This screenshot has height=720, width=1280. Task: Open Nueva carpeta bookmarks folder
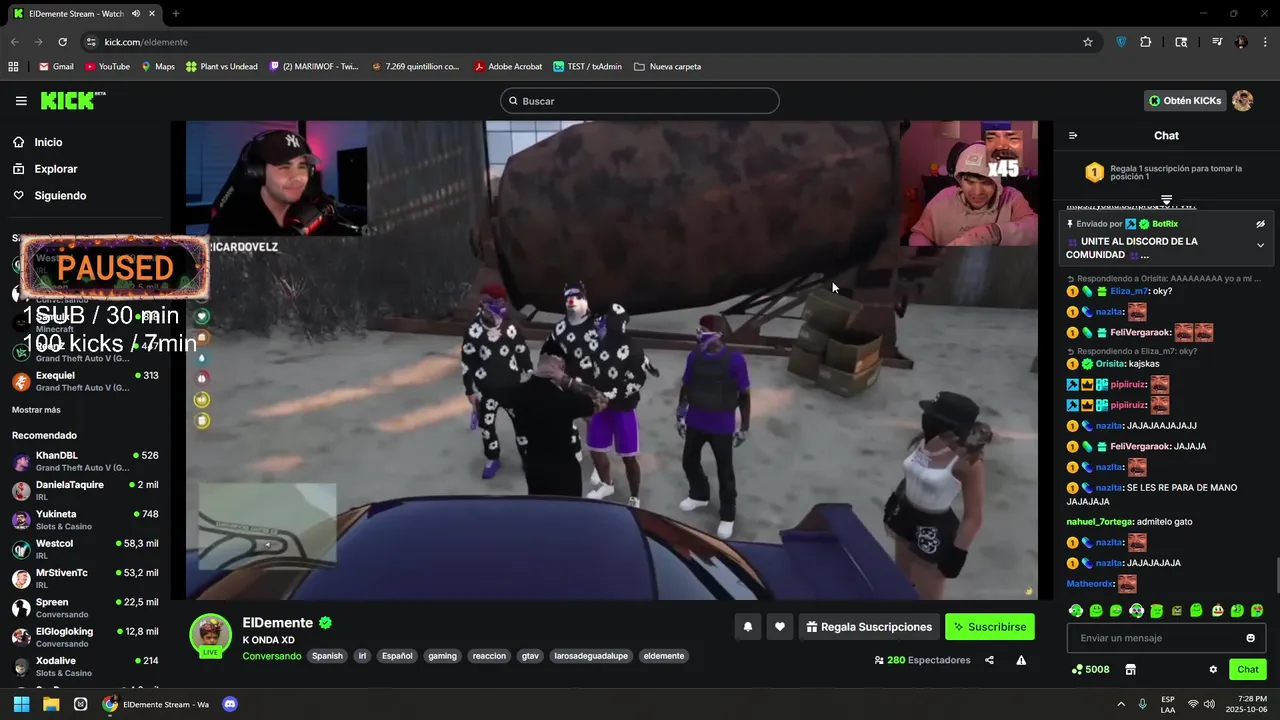[667, 67]
